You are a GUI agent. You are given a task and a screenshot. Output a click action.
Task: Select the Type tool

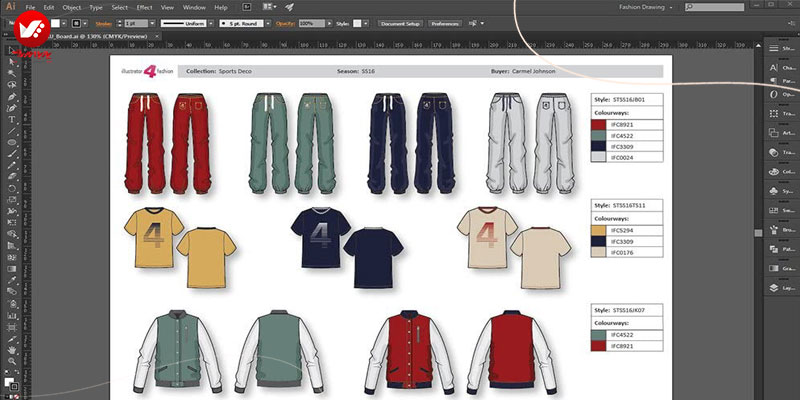pos(12,119)
